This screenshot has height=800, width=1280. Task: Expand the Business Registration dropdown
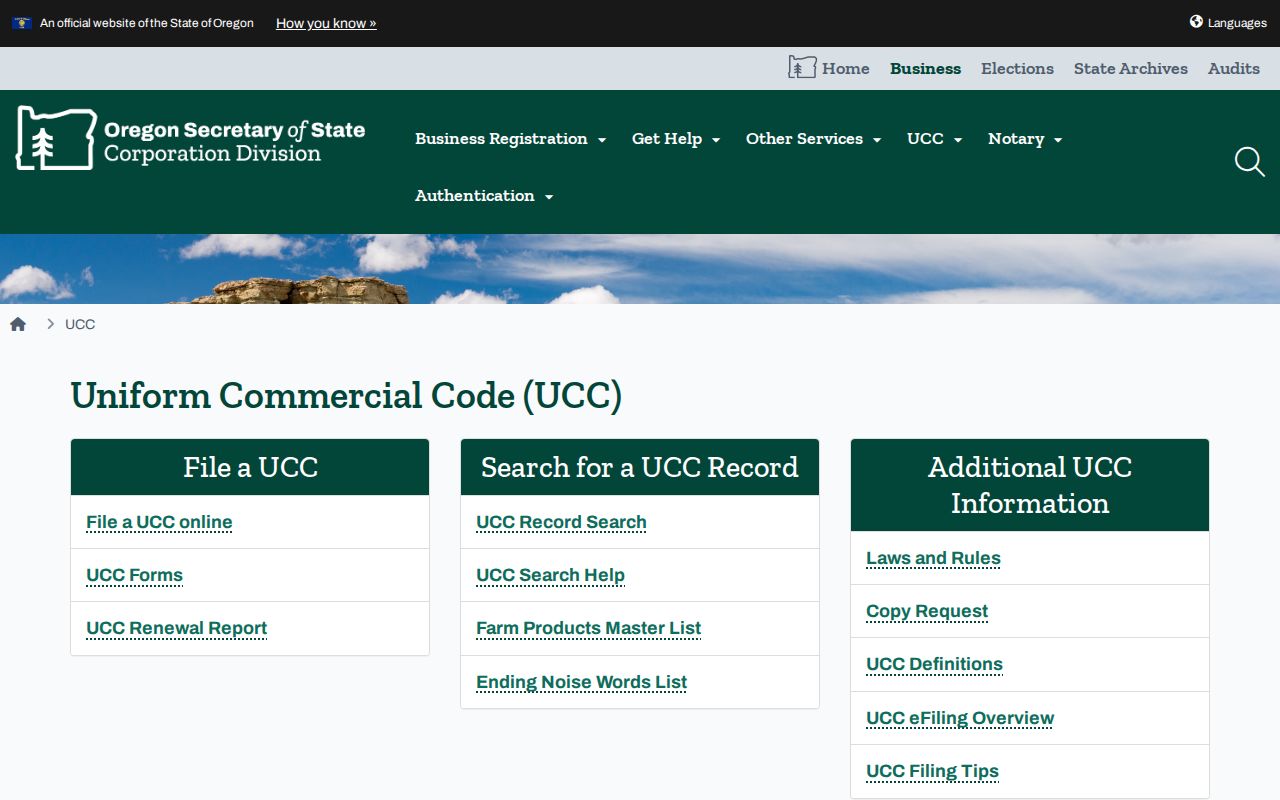[511, 139]
